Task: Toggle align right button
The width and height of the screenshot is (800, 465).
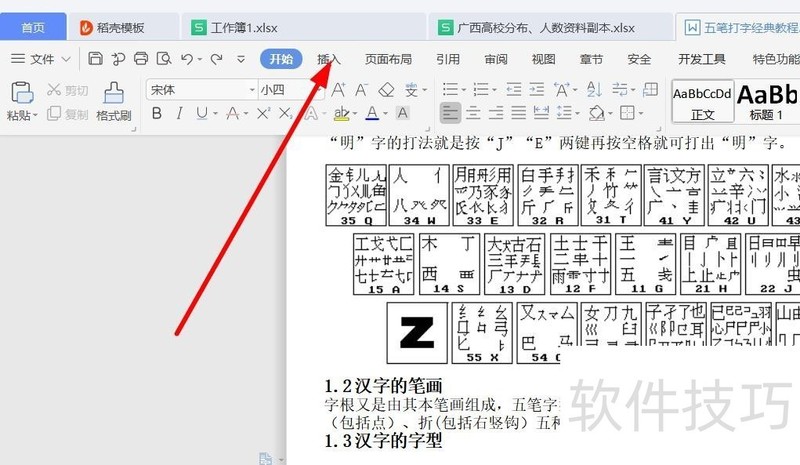Action: [496, 113]
